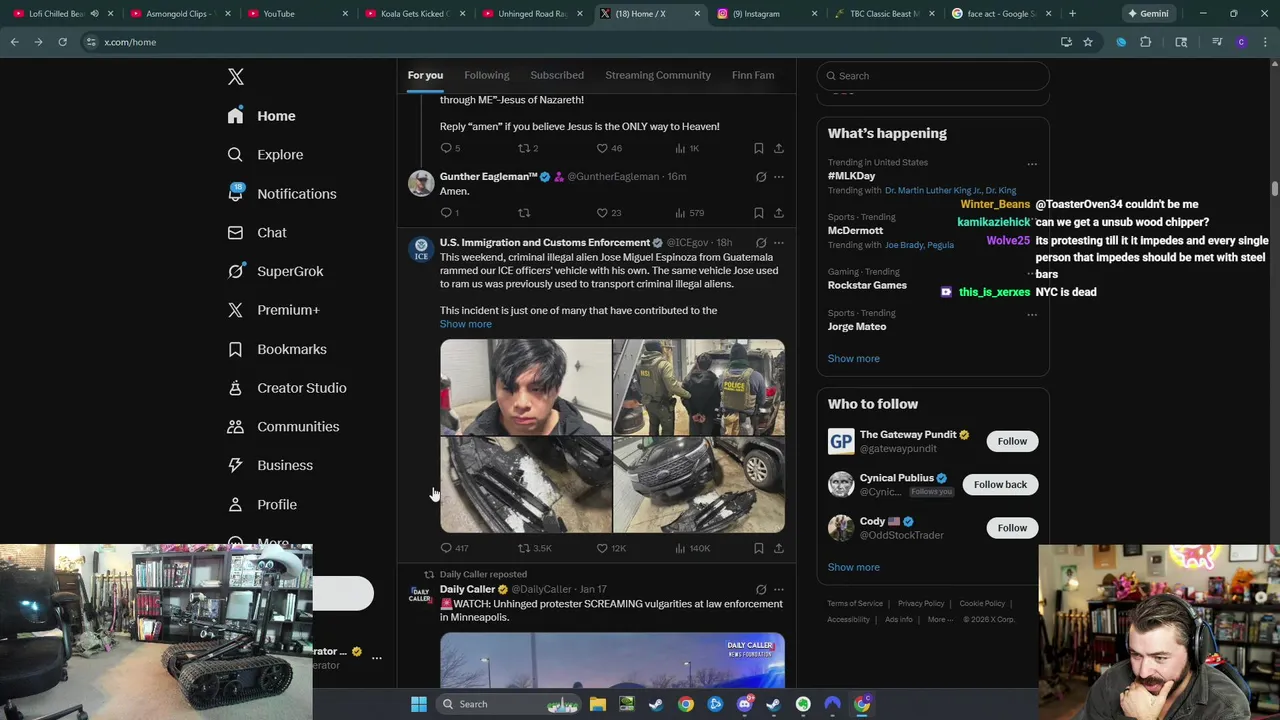Reload the page in Chrome

click(x=62, y=42)
